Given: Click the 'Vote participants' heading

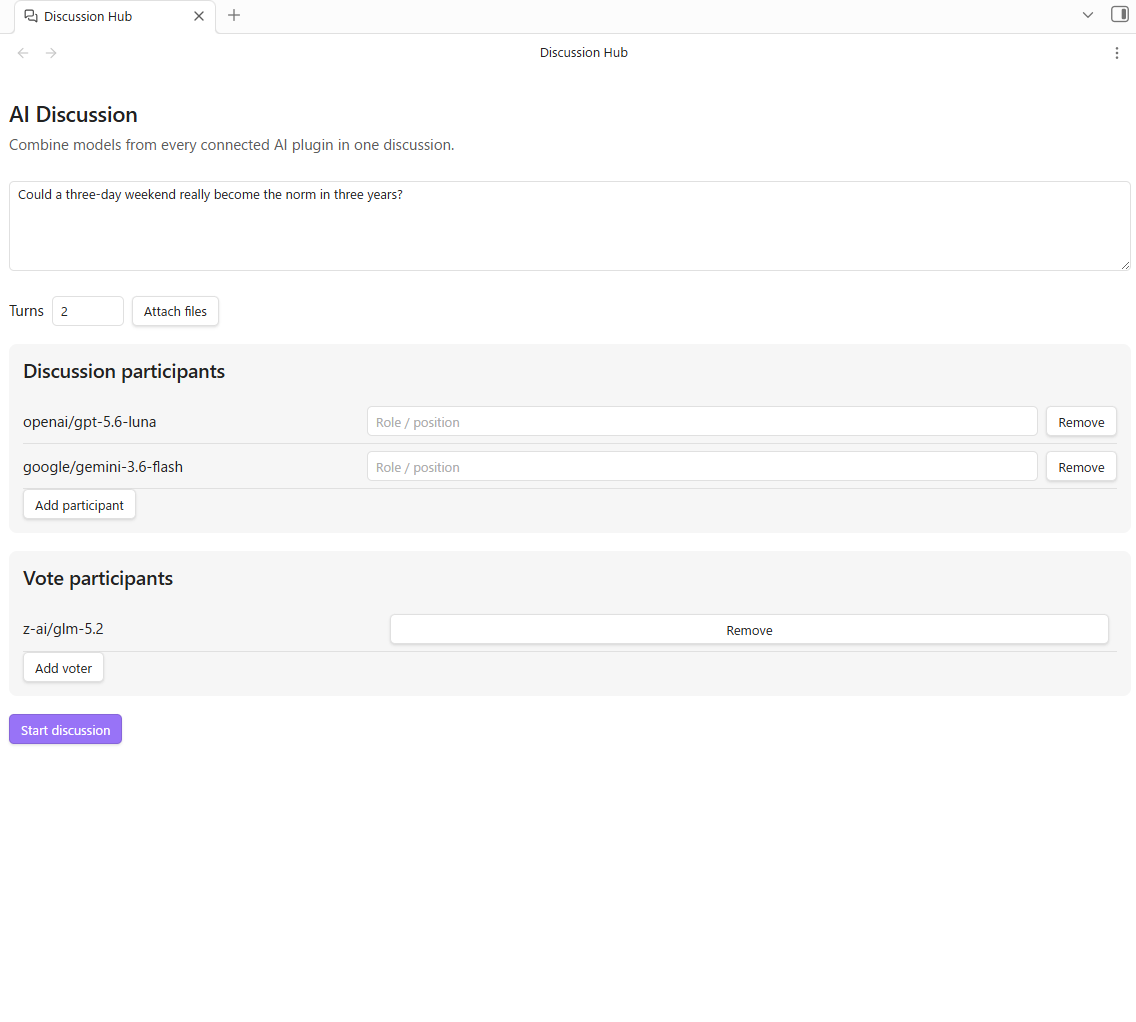Looking at the screenshot, I should click(98, 579).
